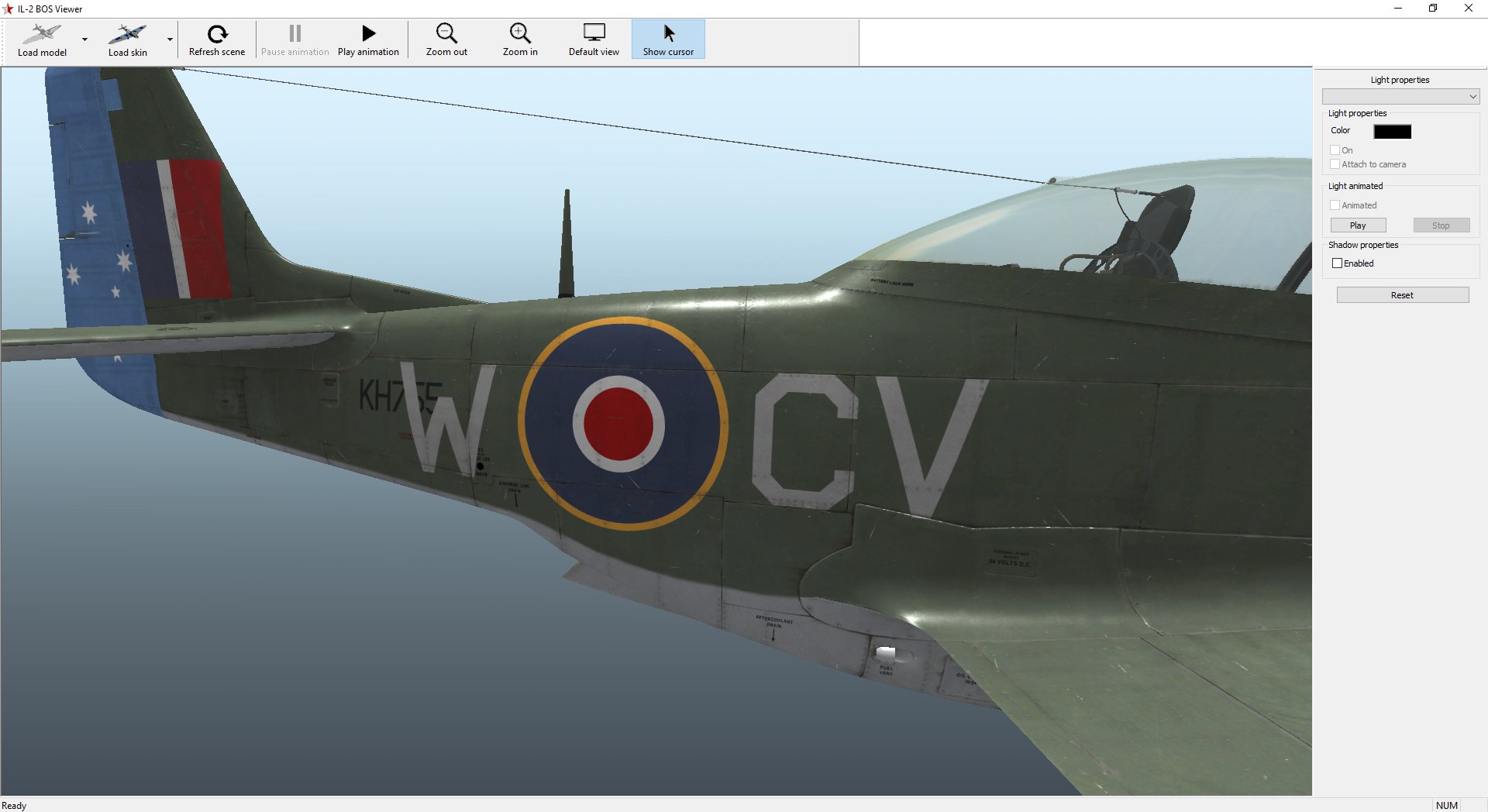Click the Load model airplane icon
Image resolution: width=1488 pixels, height=812 pixels.
click(42, 34)
